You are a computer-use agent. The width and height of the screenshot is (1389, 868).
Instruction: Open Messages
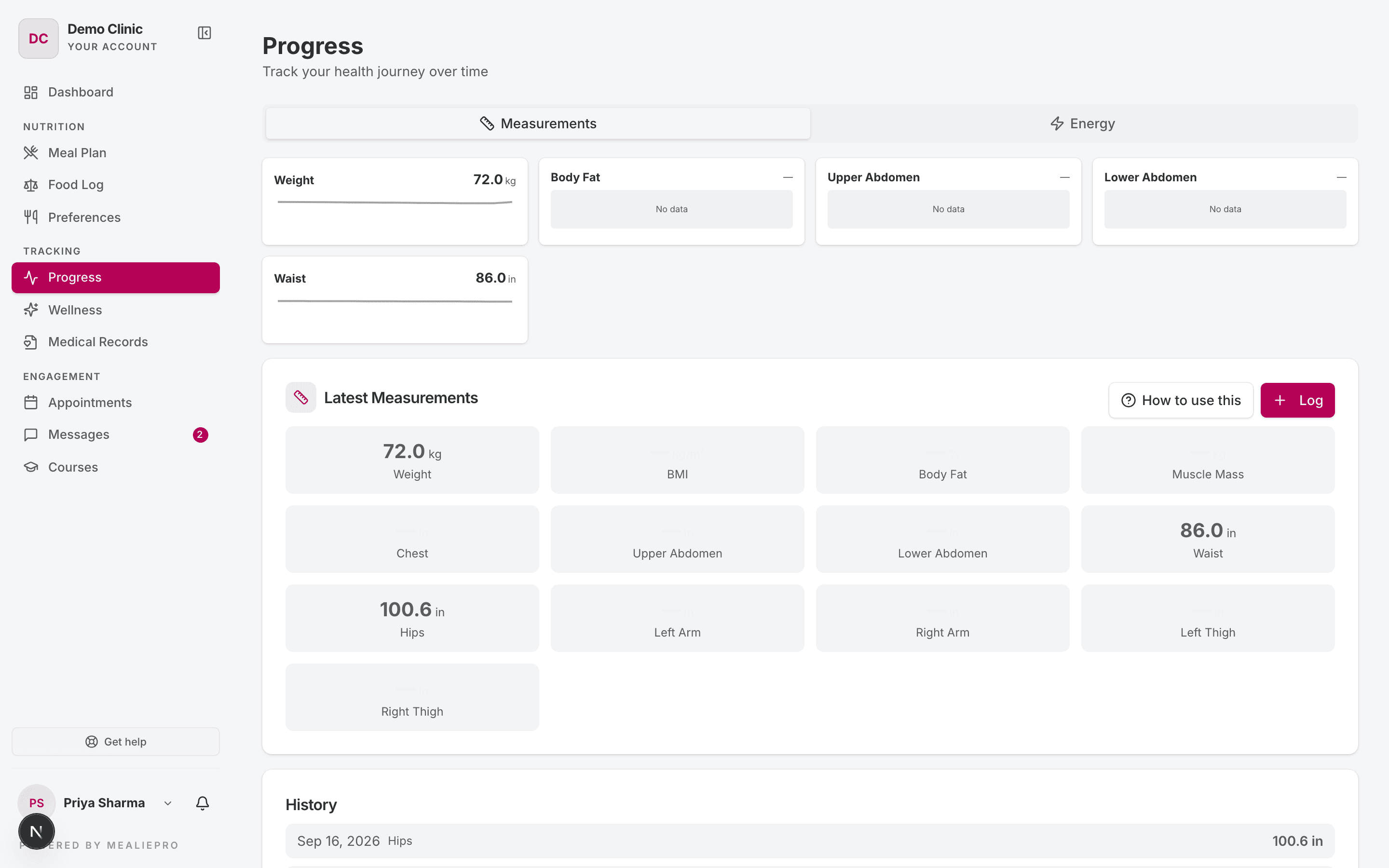pyautogui.click(x=115, y=434)
